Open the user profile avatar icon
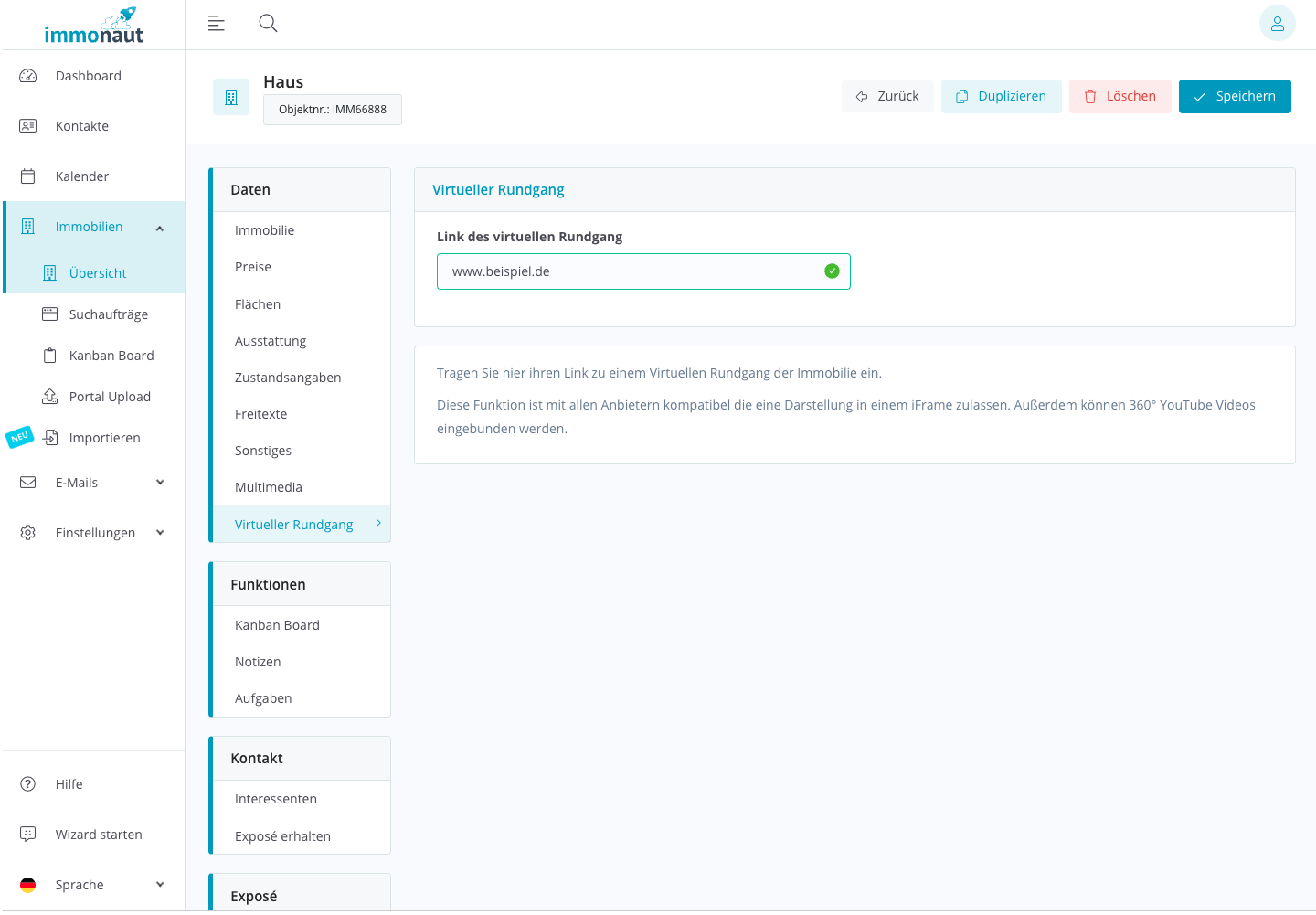 [1277, 24]
